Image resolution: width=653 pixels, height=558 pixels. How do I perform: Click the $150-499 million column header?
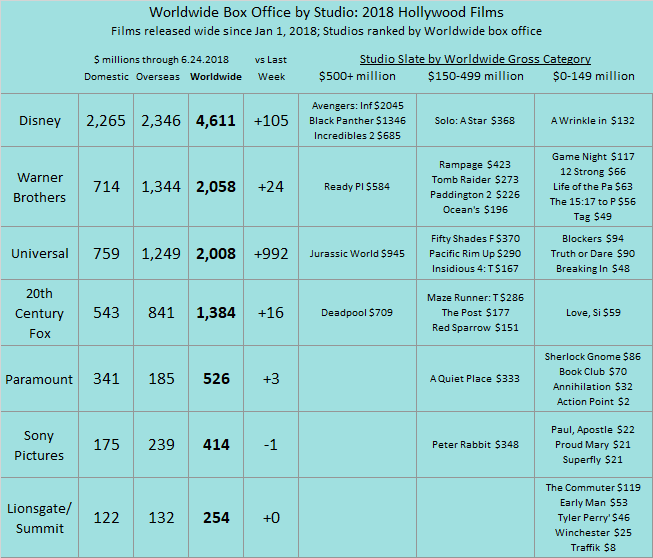click(x=476, y=76)
